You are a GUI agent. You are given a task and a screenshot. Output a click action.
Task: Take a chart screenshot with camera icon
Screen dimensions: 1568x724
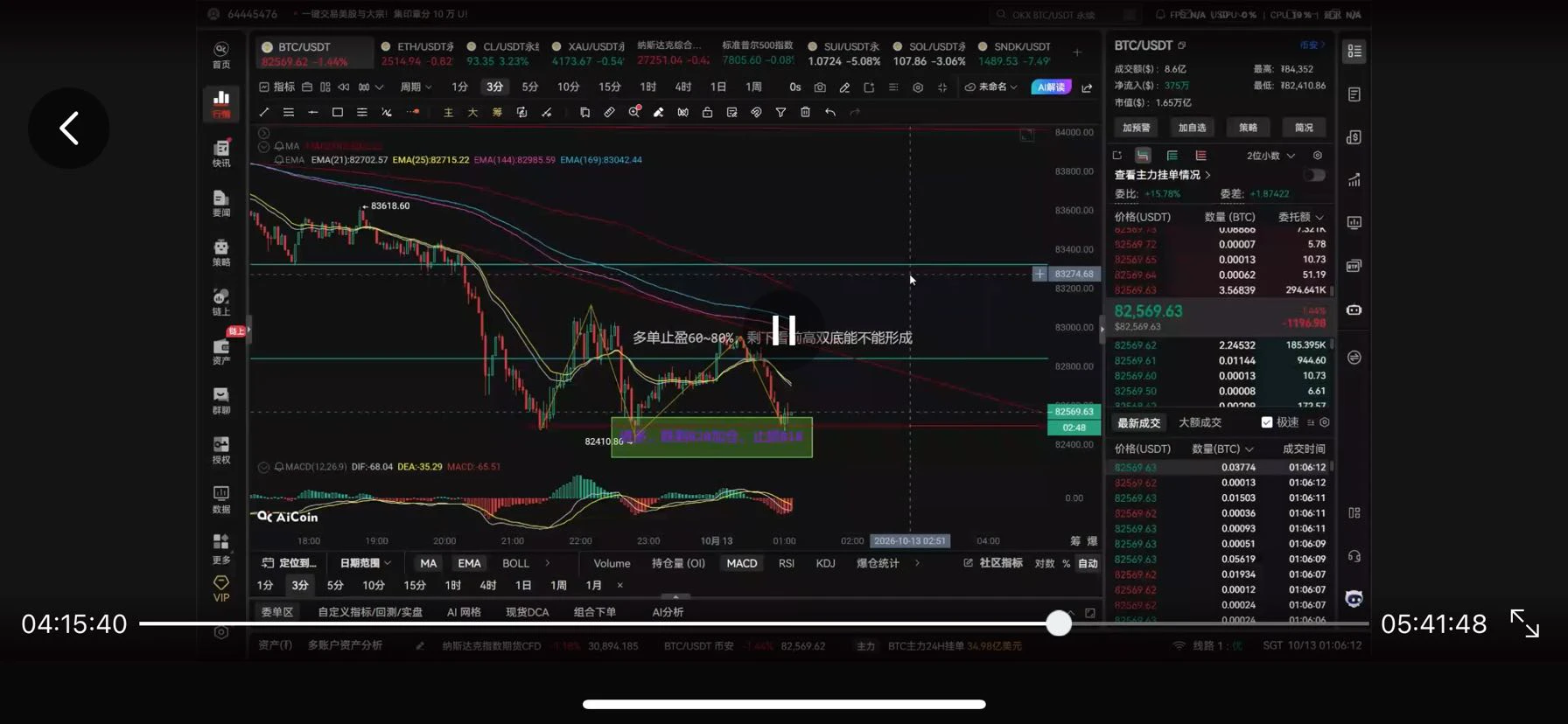point(820,87)
